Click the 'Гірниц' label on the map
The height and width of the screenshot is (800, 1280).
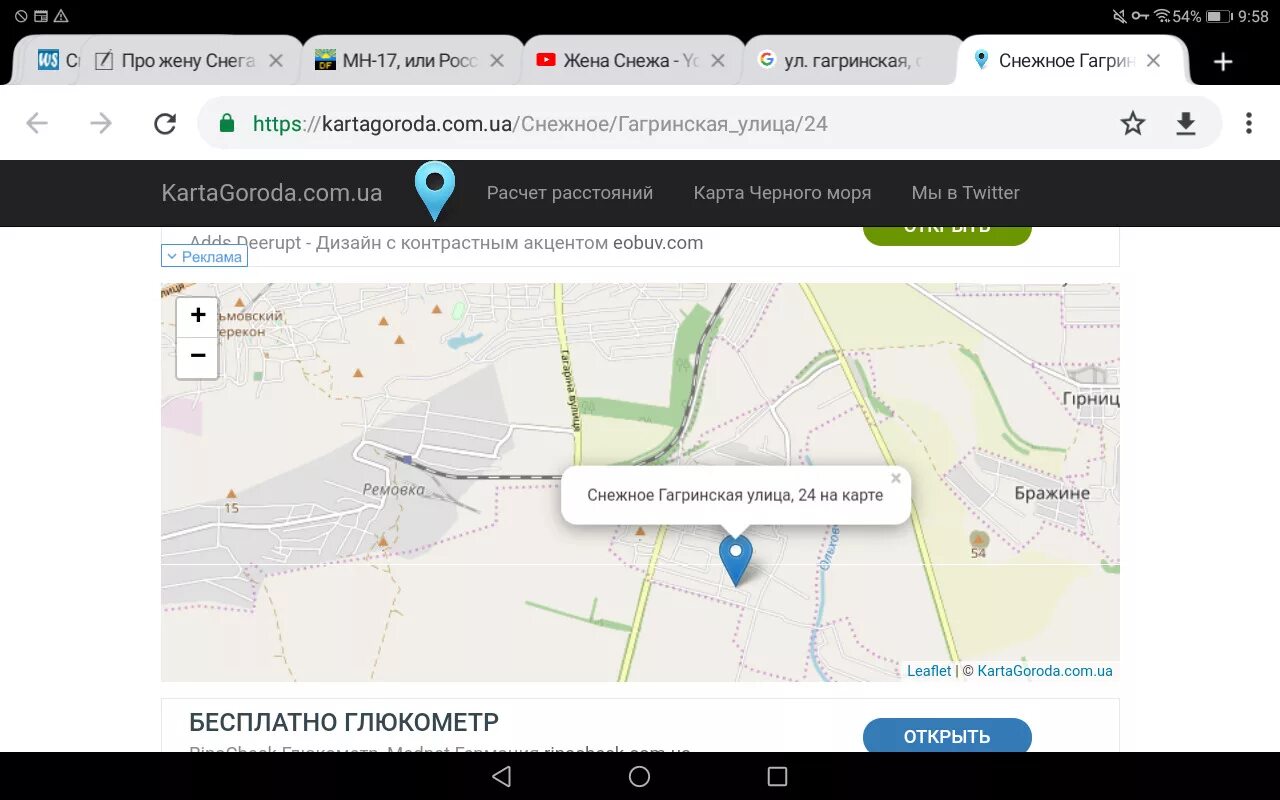click(1093, 399)
